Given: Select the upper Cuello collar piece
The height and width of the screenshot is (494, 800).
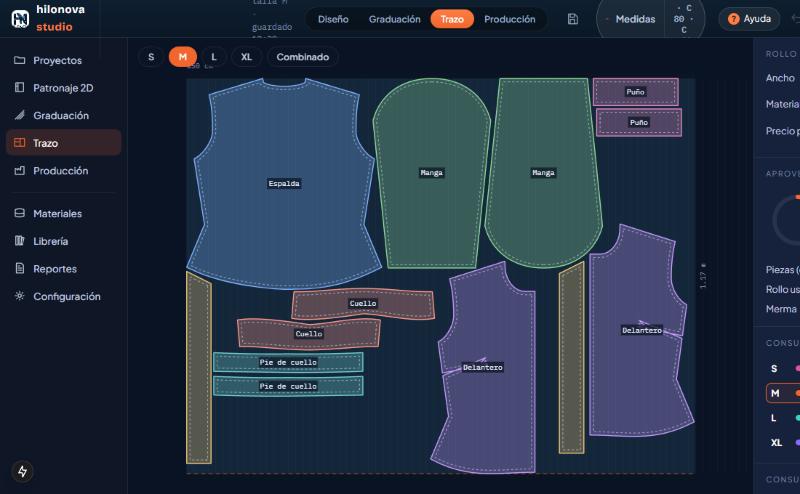Looking at the screenshot, I should pyautogui.click(x=363, y=304).
